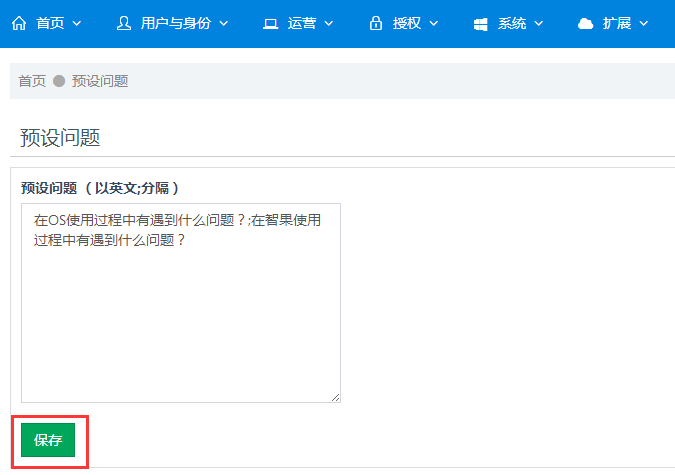The width and height of the screenshot is (675, 475).
Task: Click the Windows logo icon beside 系统
Action: pyautogui.click(x=480, y=24)
